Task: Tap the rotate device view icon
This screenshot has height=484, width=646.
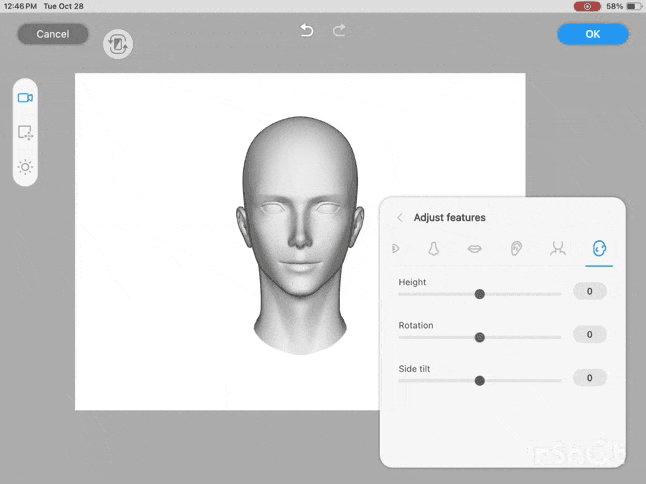Action: [118, 44]
